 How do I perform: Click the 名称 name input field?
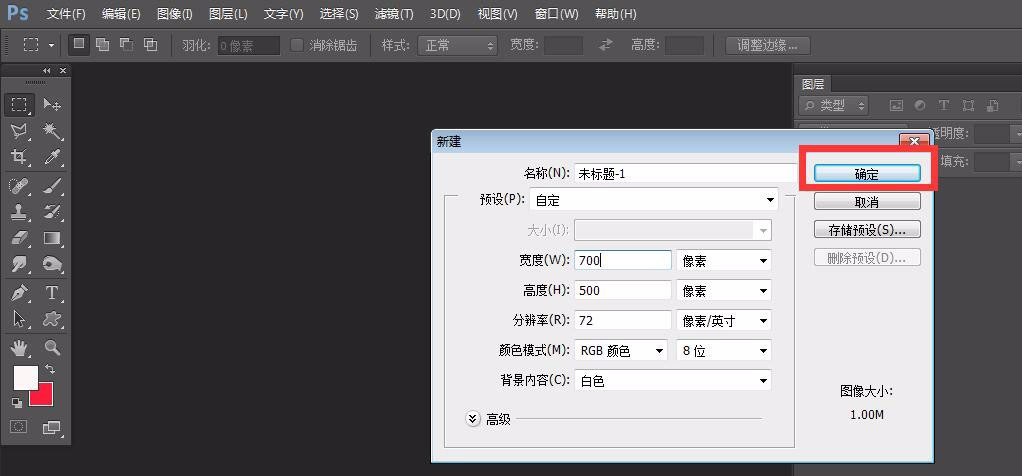pyautogui.click(x=684, y=173)
